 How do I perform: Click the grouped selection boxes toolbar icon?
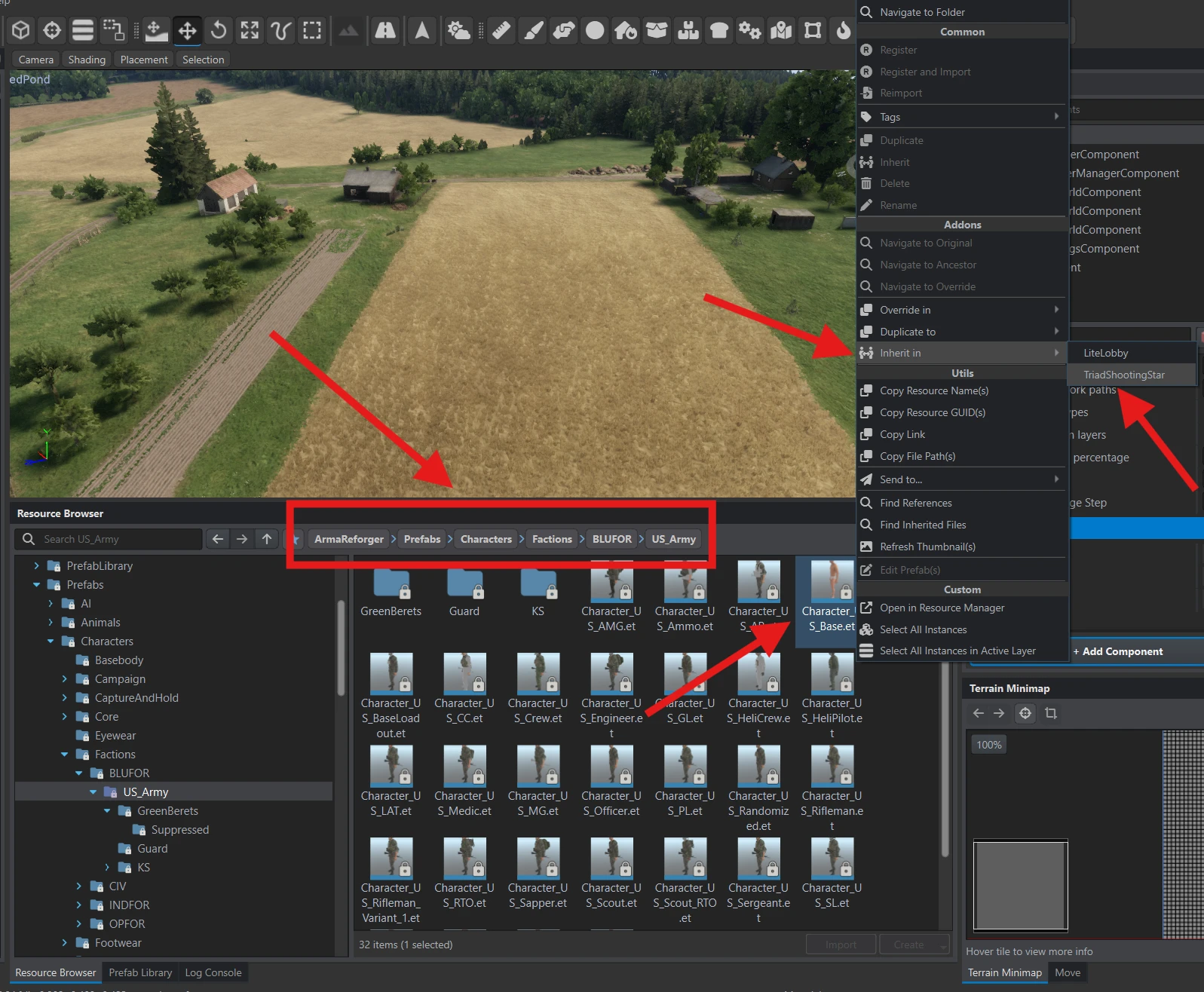click(x=114, y=30)
